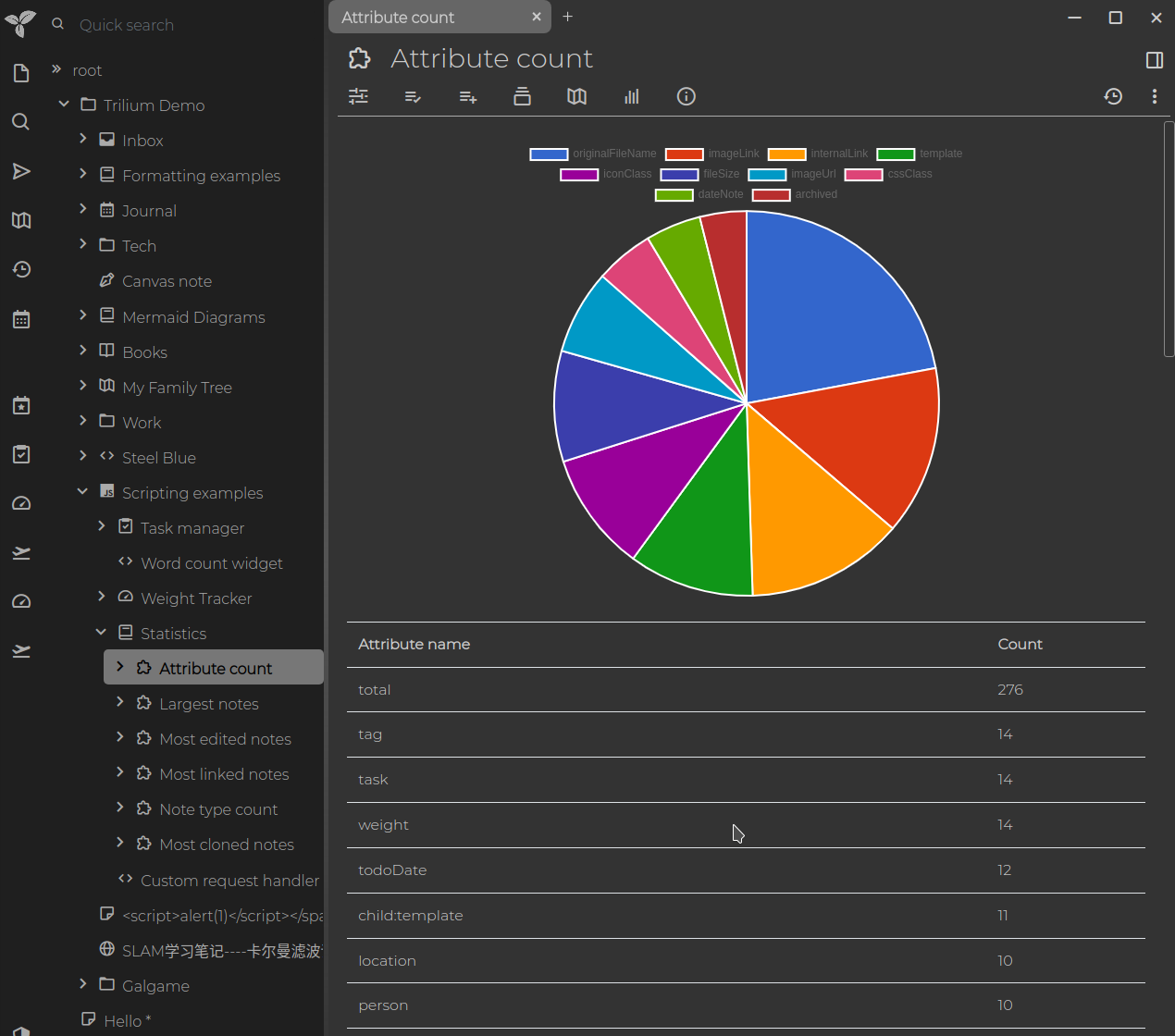Open Formatting examples note
The image size is (1175, 1036).
(x=201, y=176)
